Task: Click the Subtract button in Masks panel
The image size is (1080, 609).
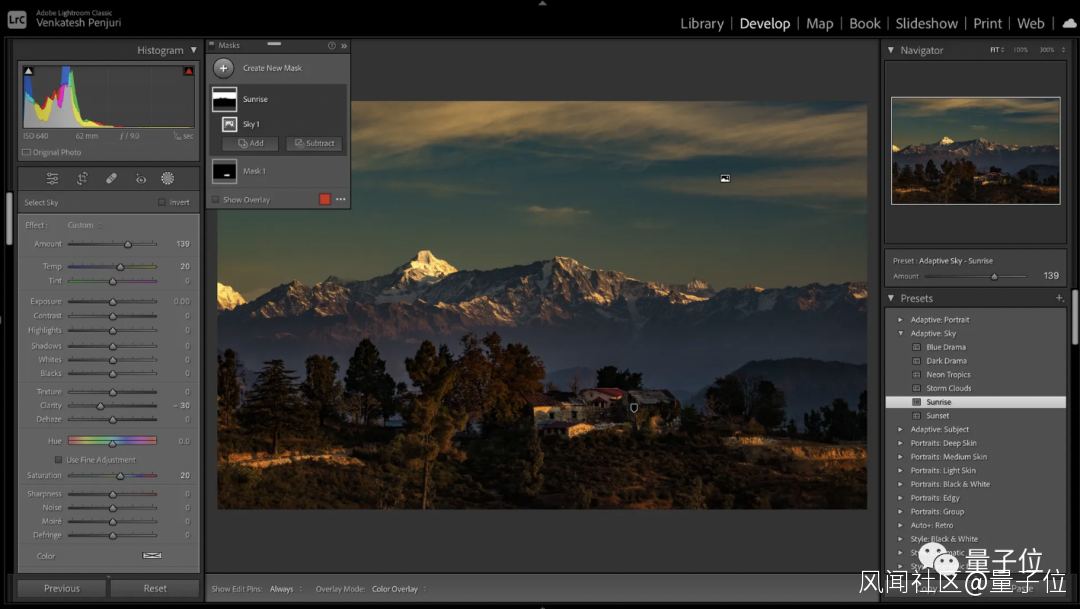Action: [314, 143]
